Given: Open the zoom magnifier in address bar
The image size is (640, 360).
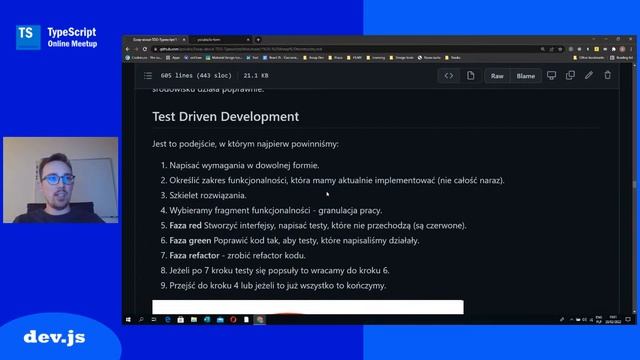Looking at the screenshot, I should click(x=542, y=49).
